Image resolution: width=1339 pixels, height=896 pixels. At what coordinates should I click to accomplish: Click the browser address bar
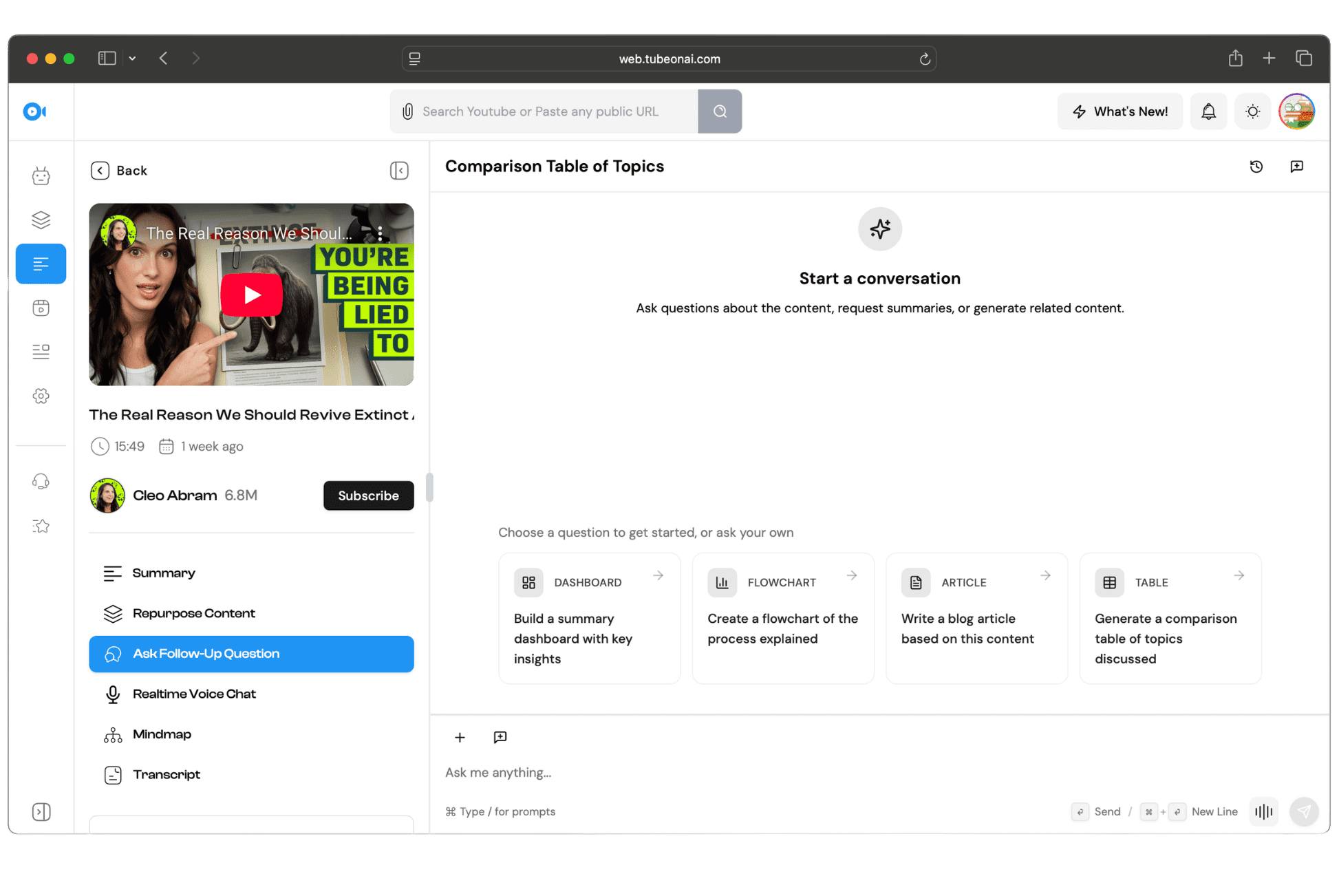point(669,58)
